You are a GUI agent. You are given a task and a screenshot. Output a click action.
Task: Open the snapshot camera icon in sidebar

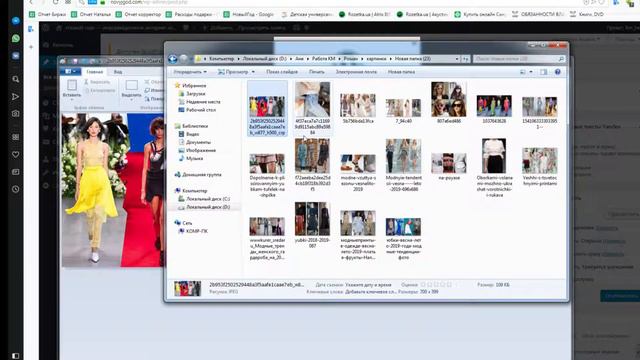16,114
